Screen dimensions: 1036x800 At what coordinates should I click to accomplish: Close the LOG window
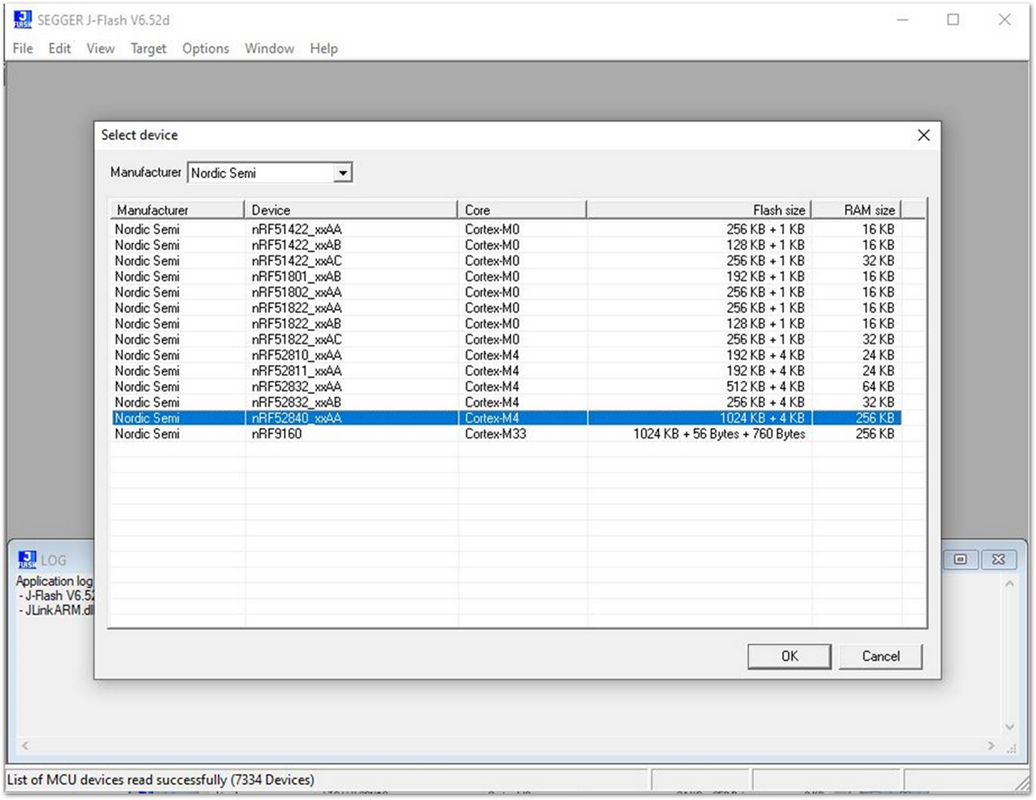click(x=998, y=560)
